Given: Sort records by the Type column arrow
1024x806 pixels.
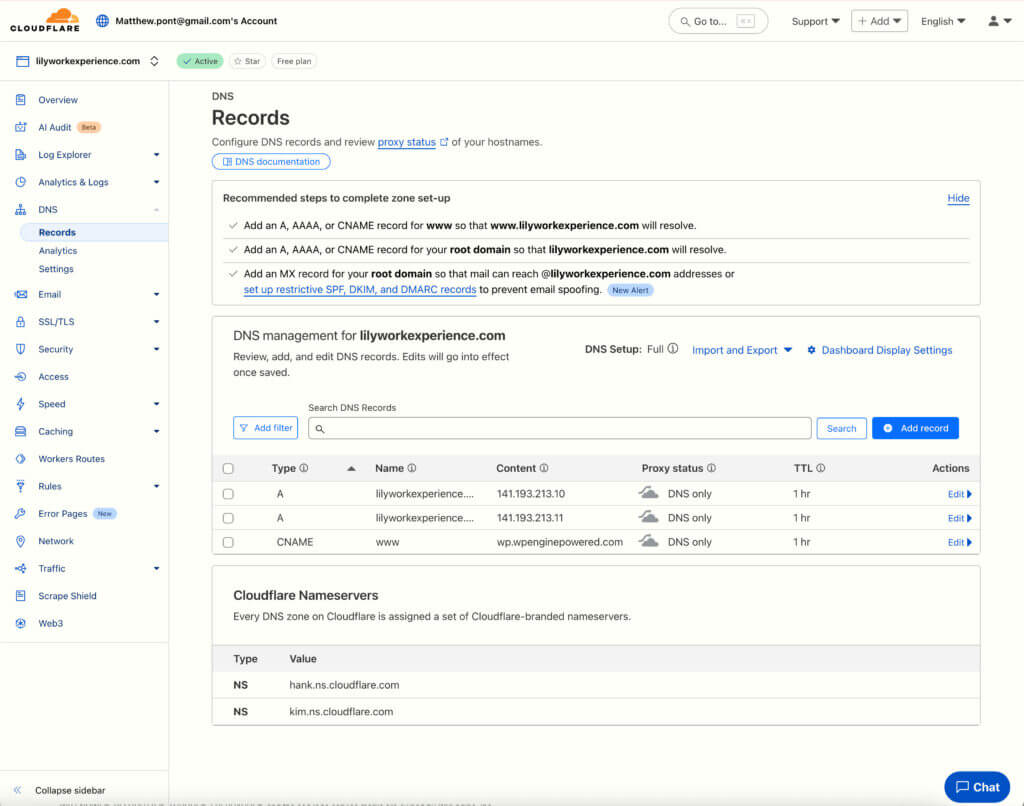Looking at the screenshot, I should (x=351, y=468).
